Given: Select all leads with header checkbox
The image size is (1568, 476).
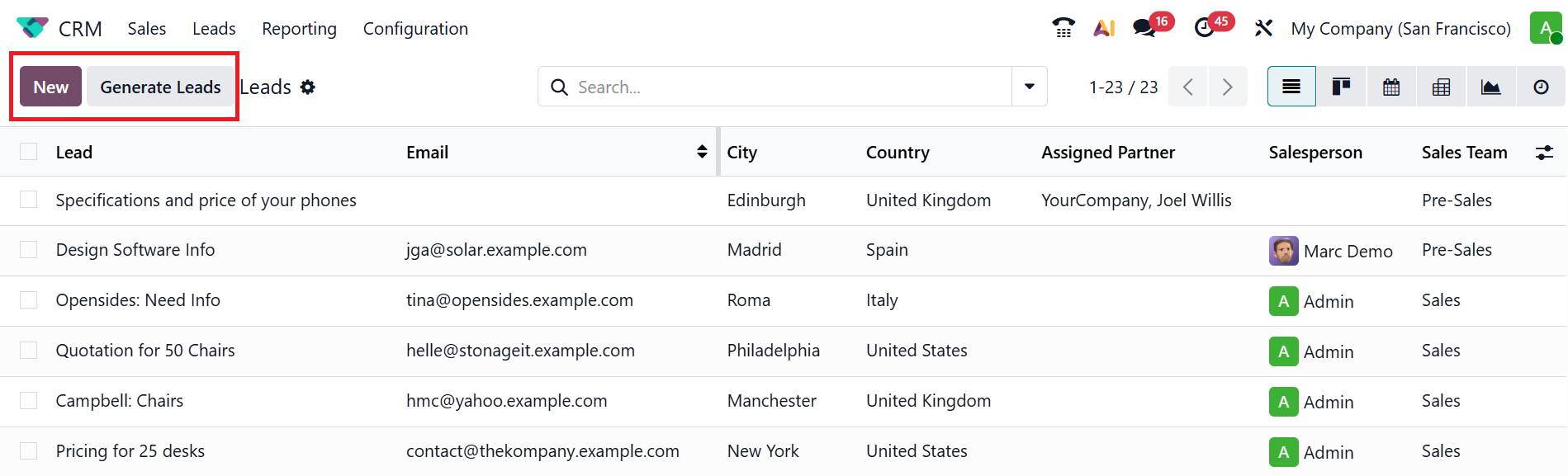Looking at the screenshot, I should [x=29, y=152].
